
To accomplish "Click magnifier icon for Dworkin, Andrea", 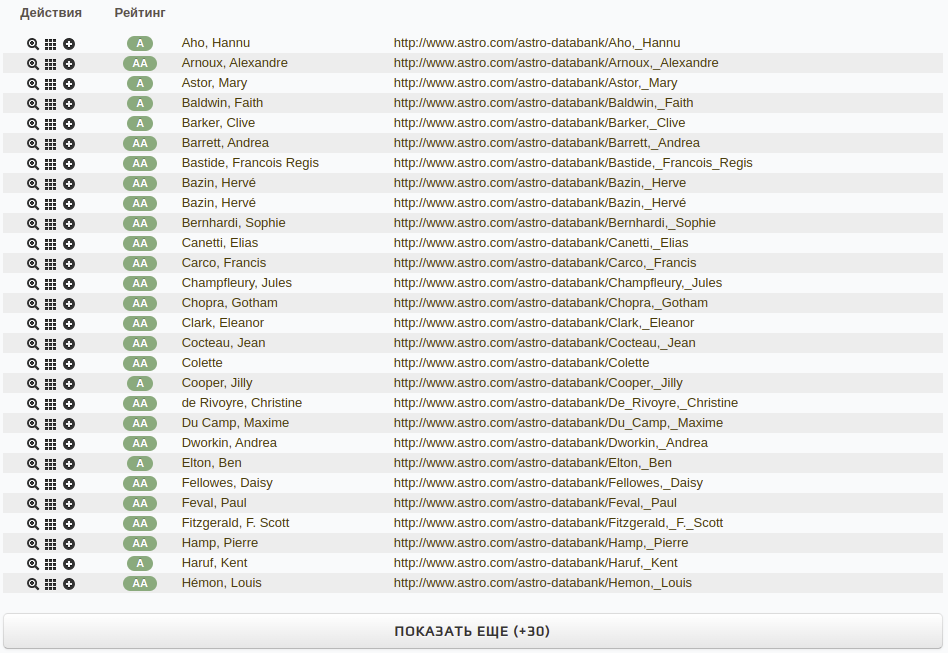I will pos(33,443).
